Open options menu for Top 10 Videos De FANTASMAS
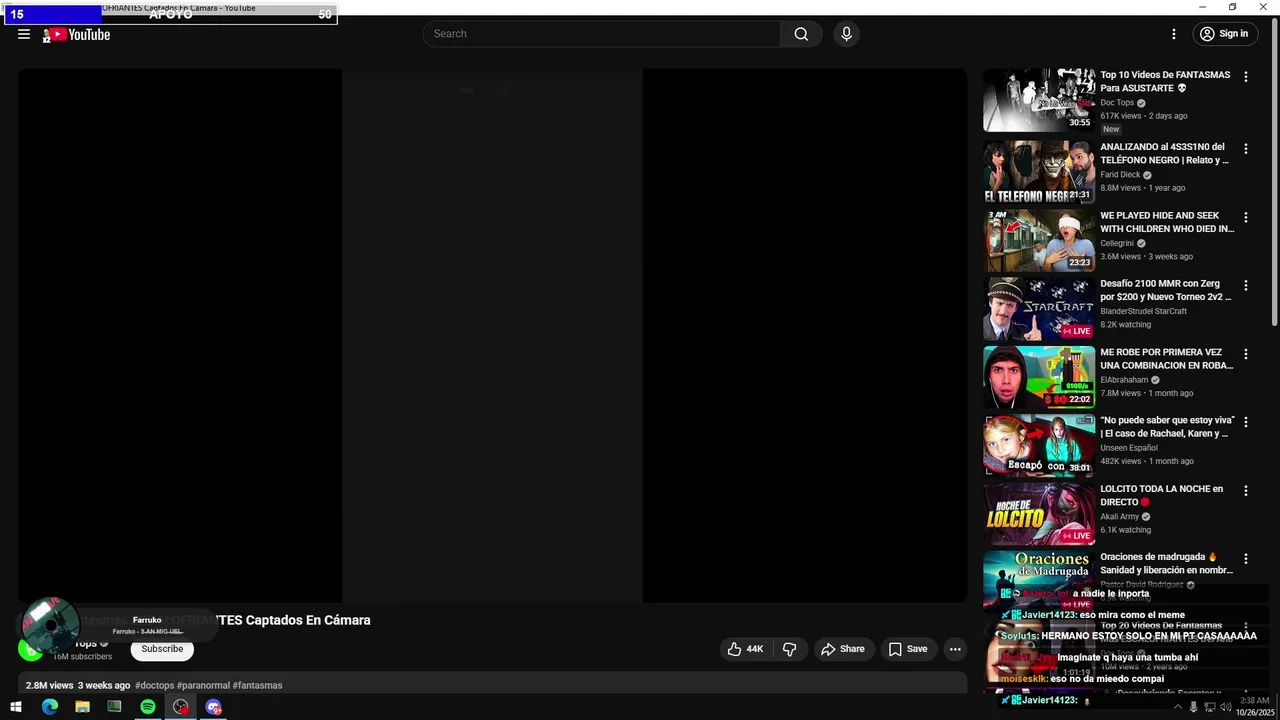 [x=1246, y=77]
